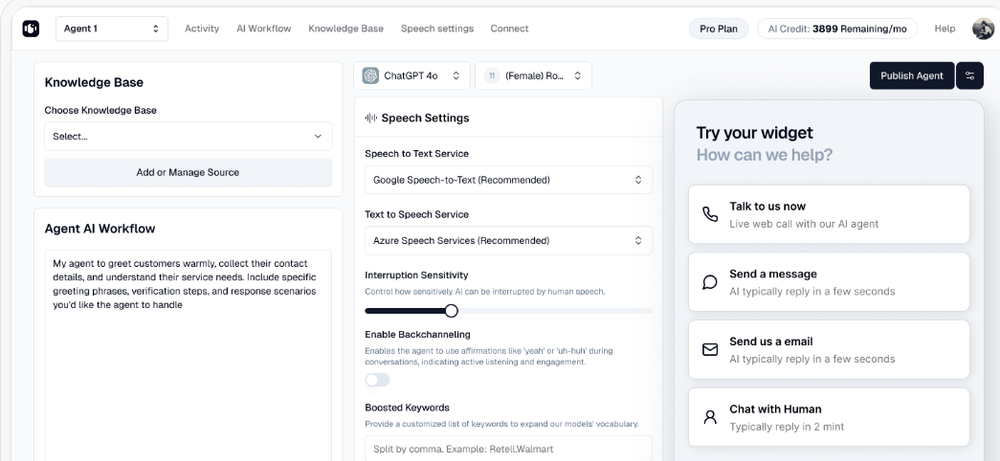
Task: Click the ChatGPT model logo icon
Action: pyautogui.click(x=371, y=76)
